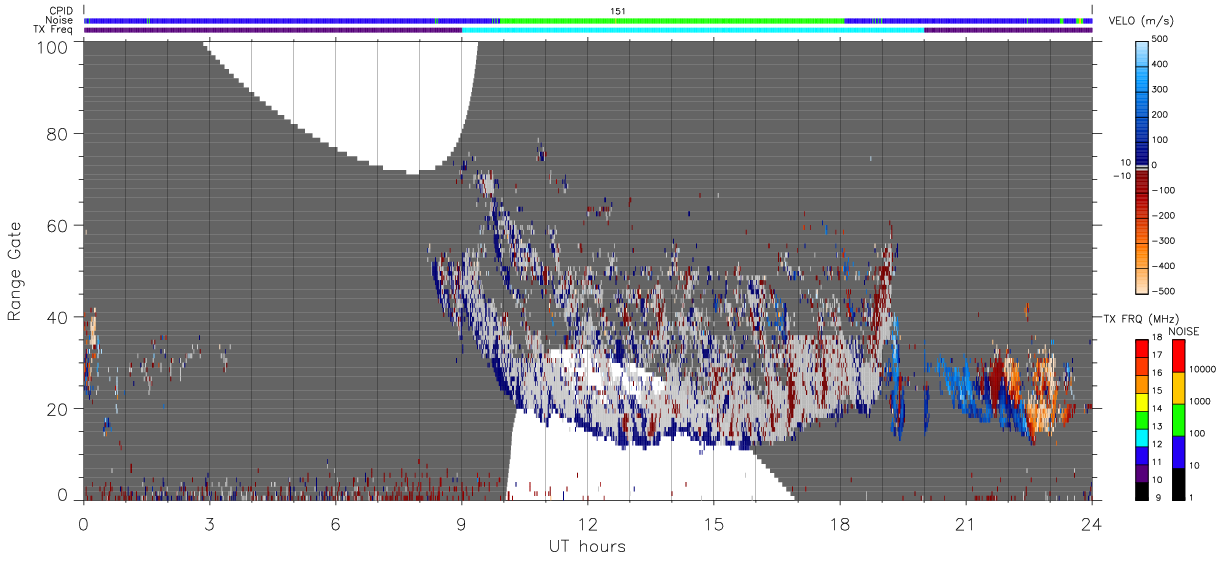Select the "CPID" label above the plot
Image resolution: width=1228 pixels, height=567 pixels.
[62, 11]
